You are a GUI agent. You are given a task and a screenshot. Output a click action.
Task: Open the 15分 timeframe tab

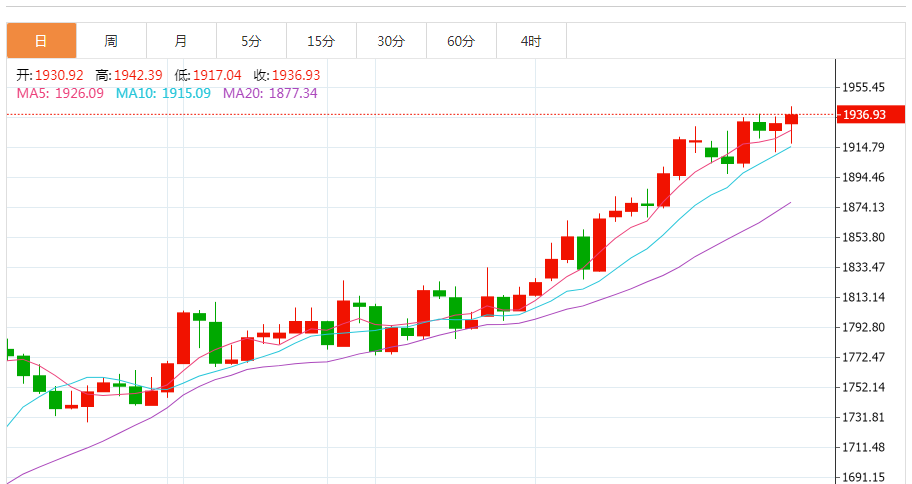[x=321, y=41]
